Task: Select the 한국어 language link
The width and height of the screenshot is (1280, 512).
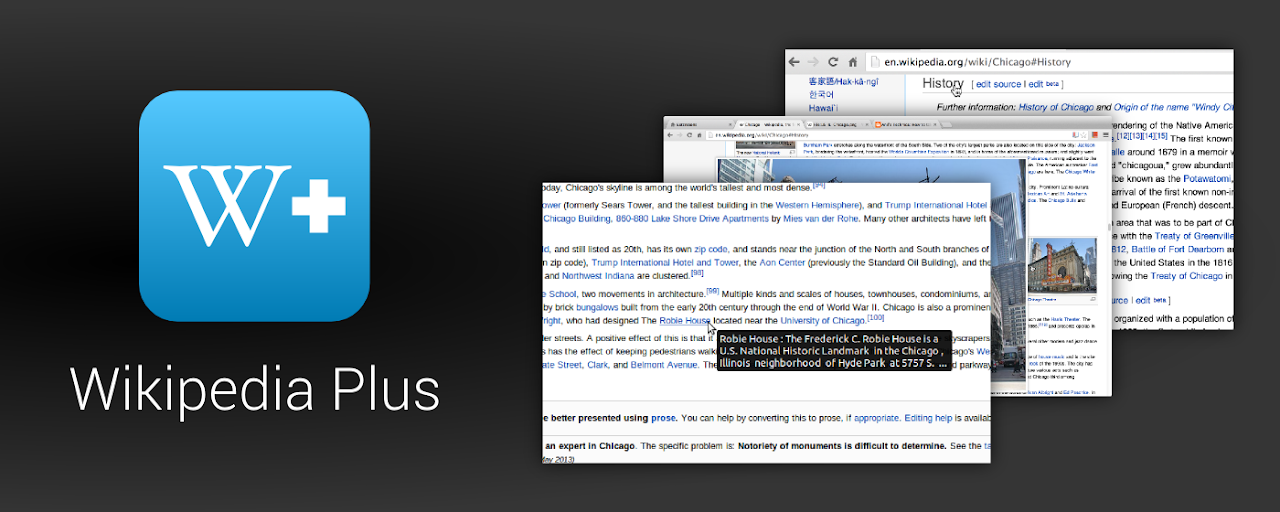Action: 821,94
